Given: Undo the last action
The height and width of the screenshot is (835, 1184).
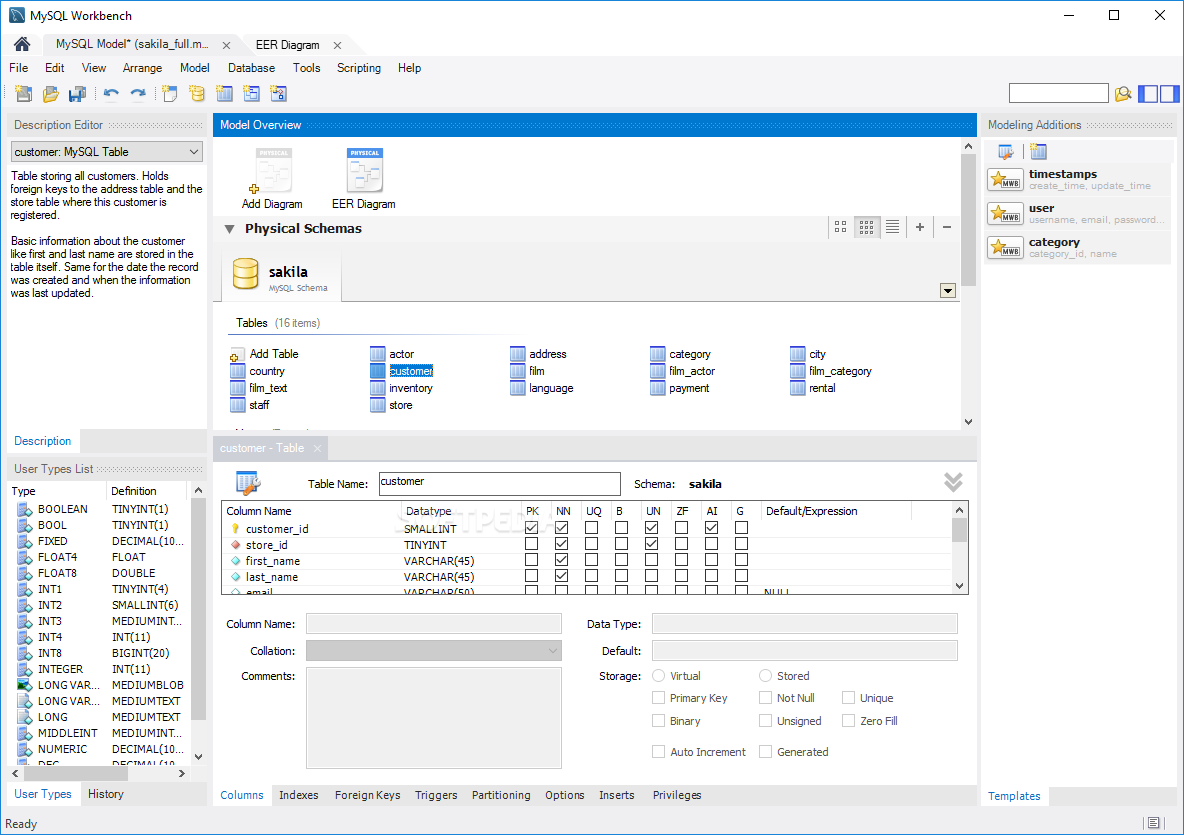Looking at the screenshot, I should [111, 94].
